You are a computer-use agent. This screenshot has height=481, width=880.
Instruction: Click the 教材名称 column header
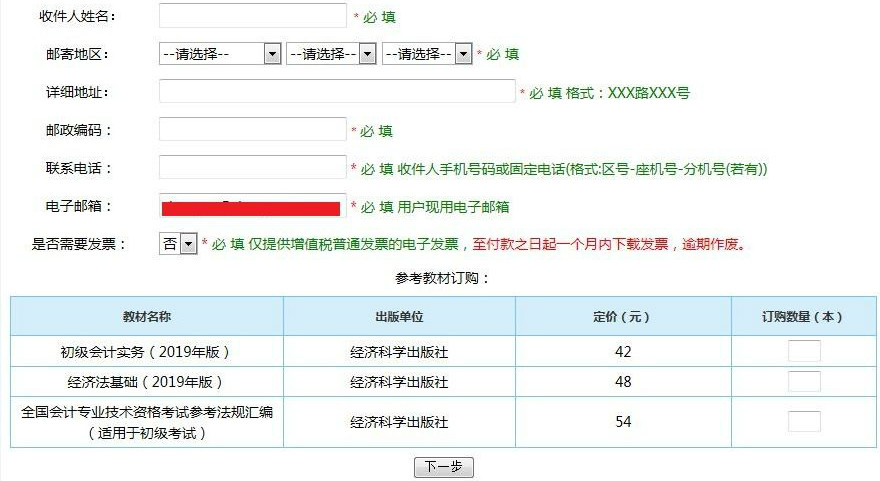tap(147, 317)
